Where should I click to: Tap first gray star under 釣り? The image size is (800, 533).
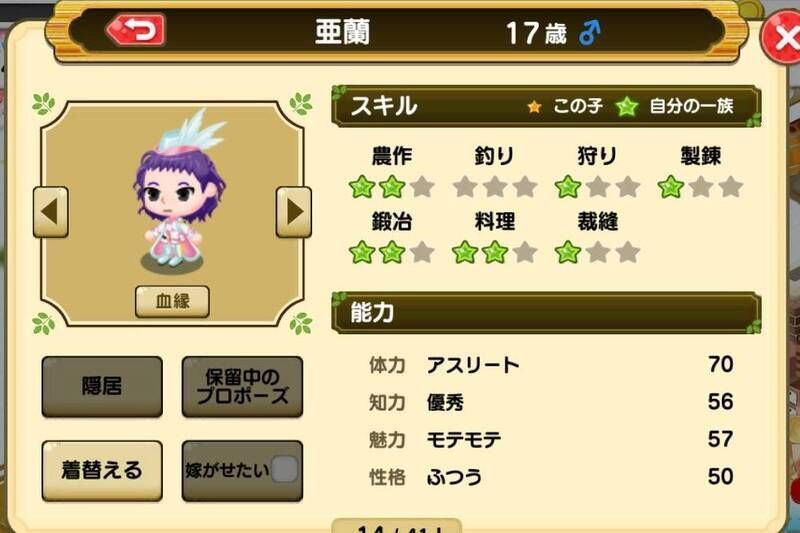465,187
